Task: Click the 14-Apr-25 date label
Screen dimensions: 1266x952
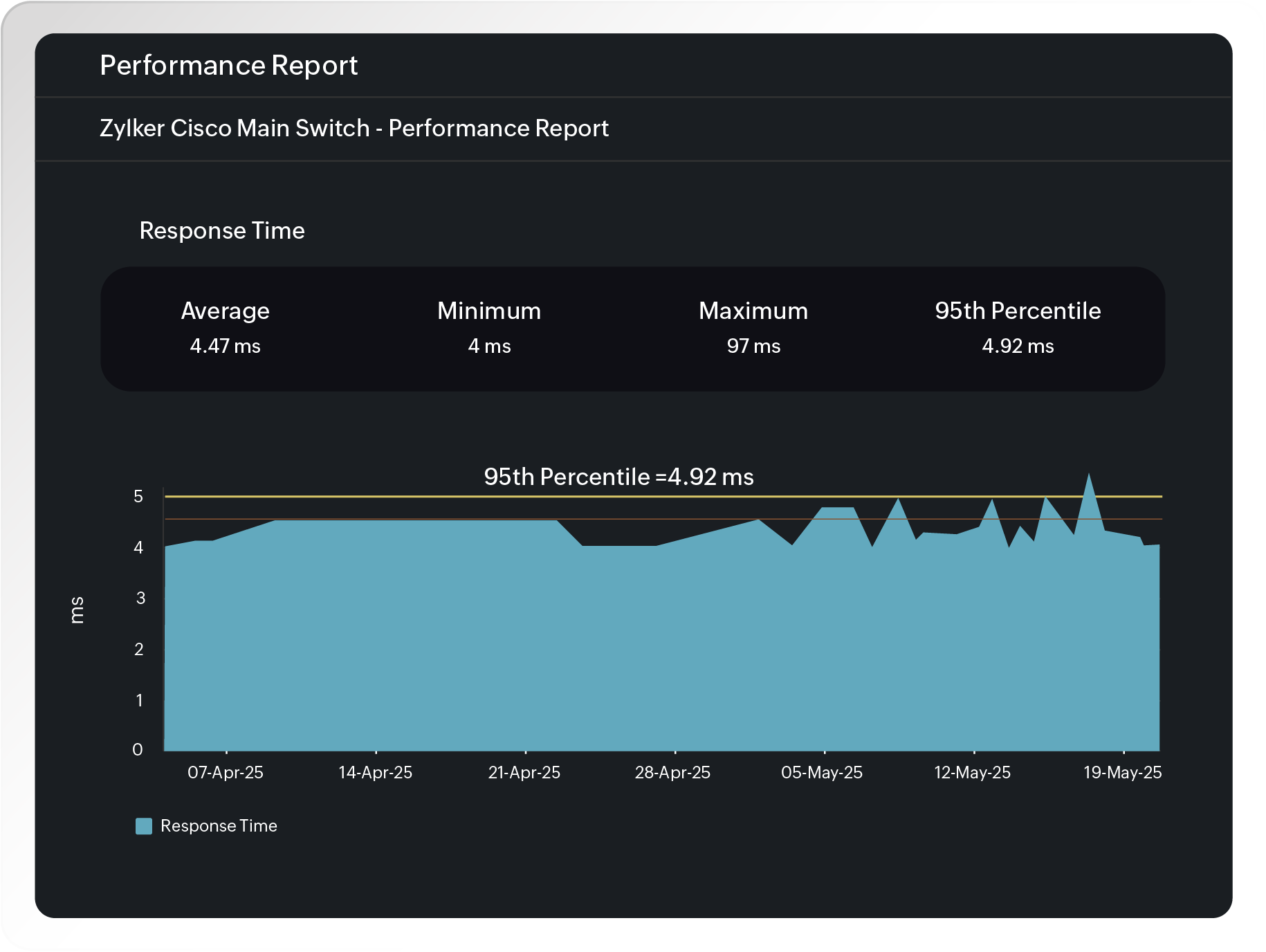Action: pos(377,773)
